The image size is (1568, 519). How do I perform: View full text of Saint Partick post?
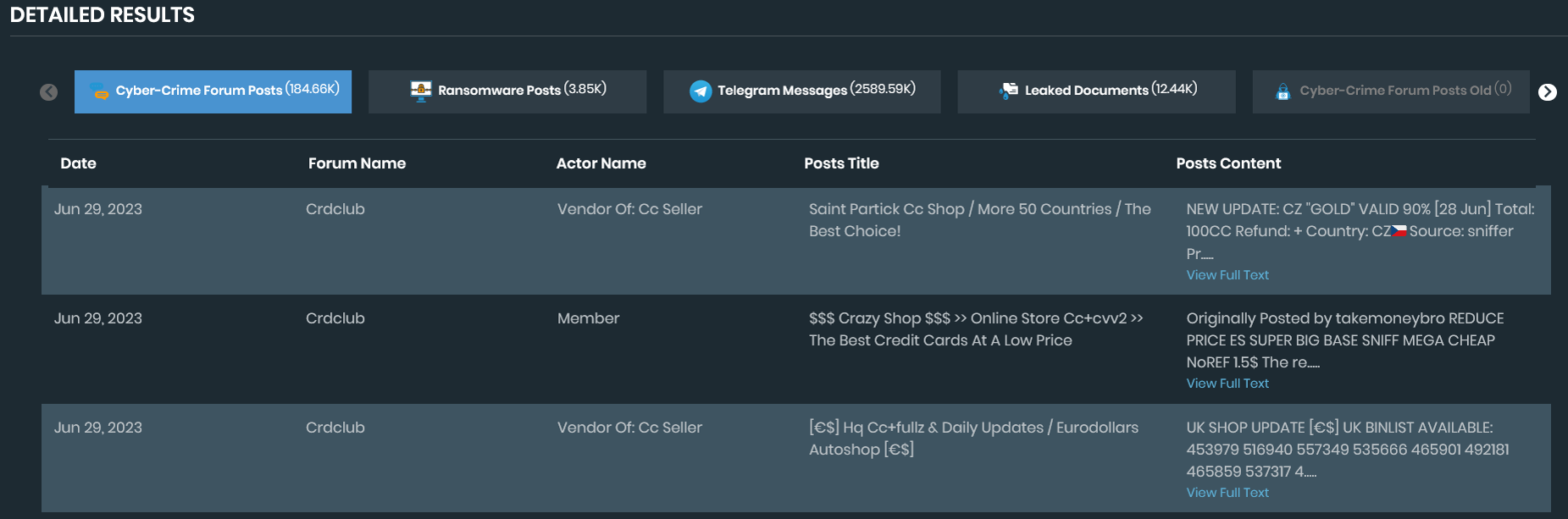point(1227,275)
